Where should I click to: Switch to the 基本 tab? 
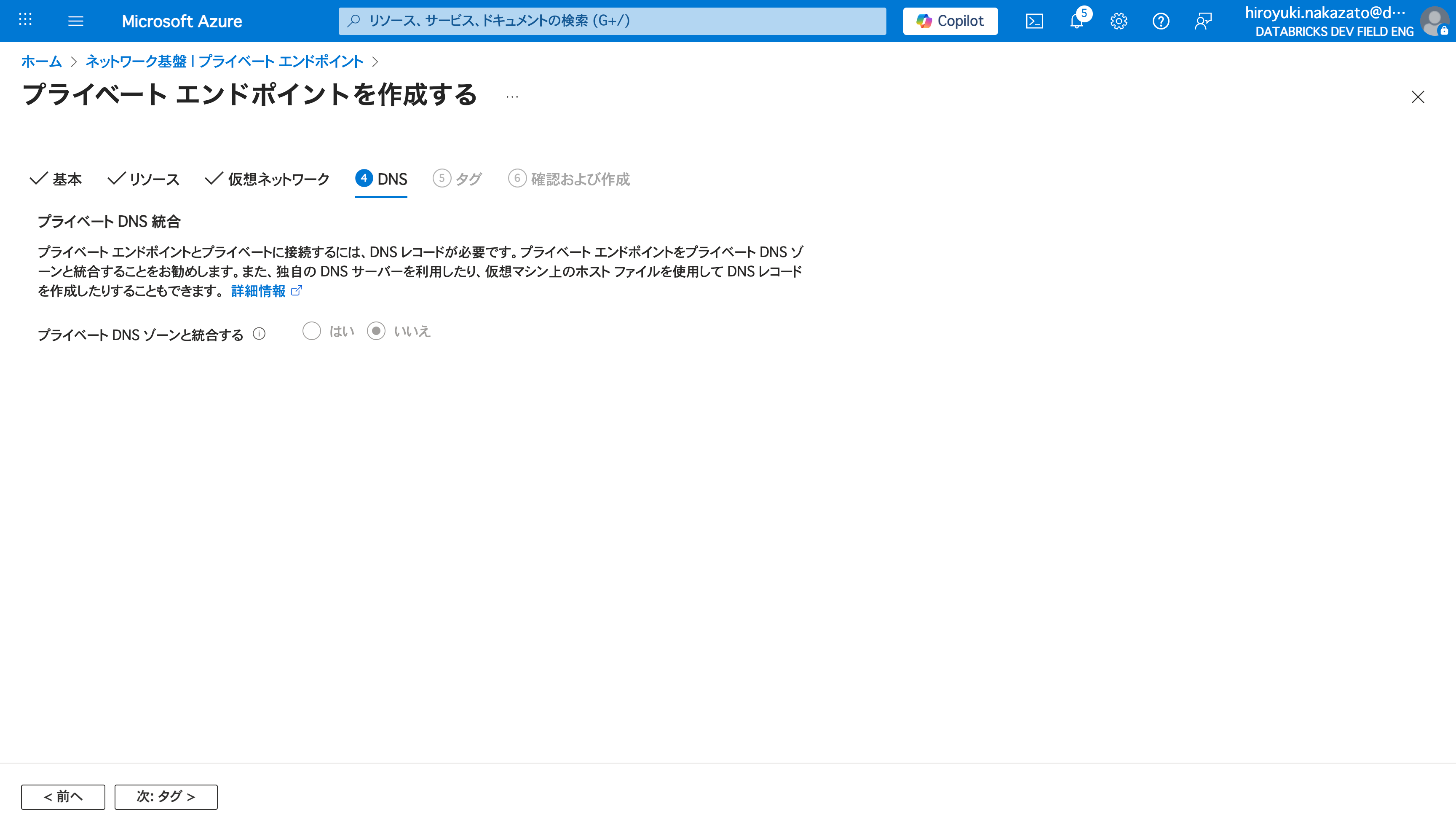(x=56, y=179)
